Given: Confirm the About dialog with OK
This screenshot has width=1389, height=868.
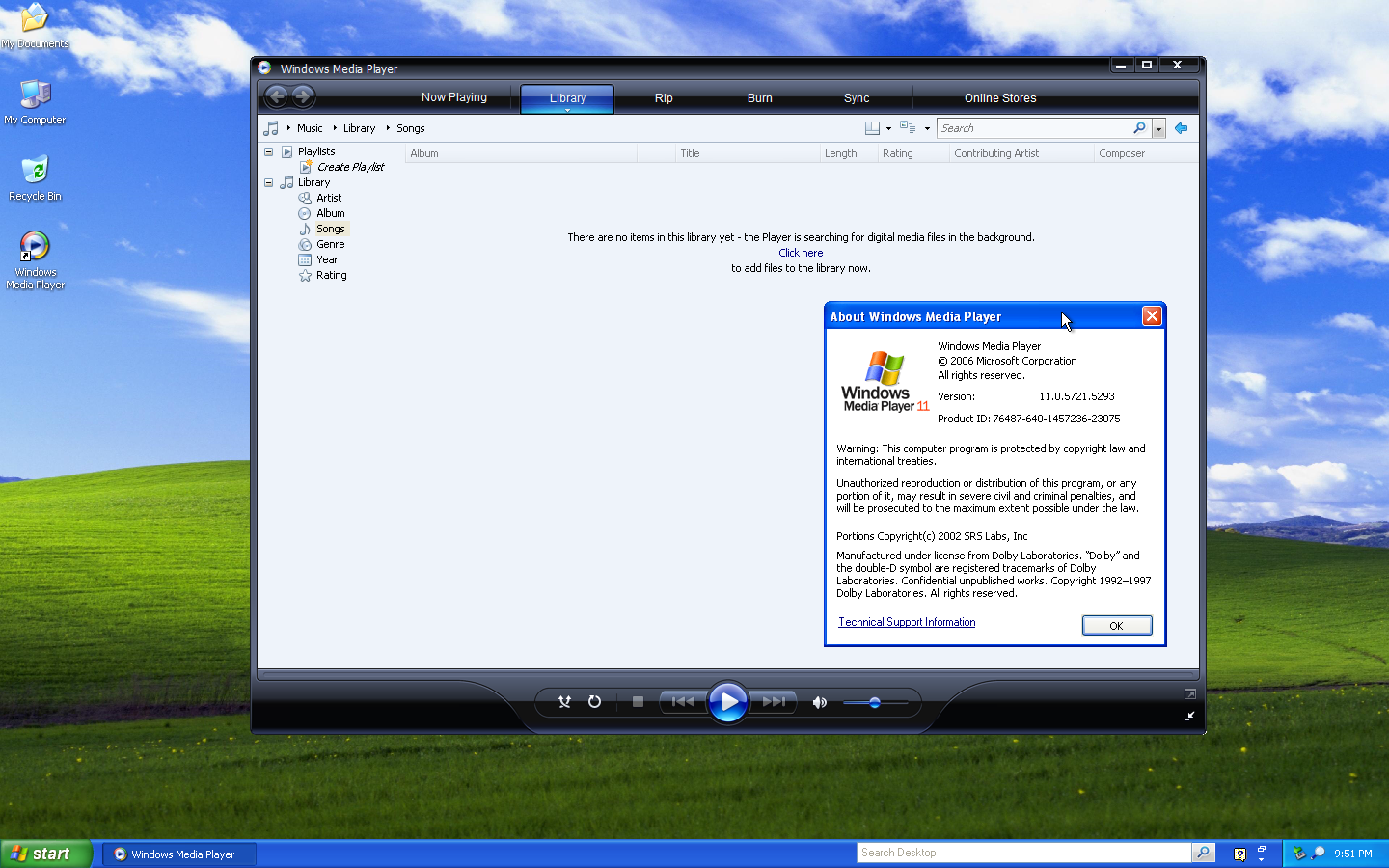Looking at the screenshot, I should [1117, 626].
